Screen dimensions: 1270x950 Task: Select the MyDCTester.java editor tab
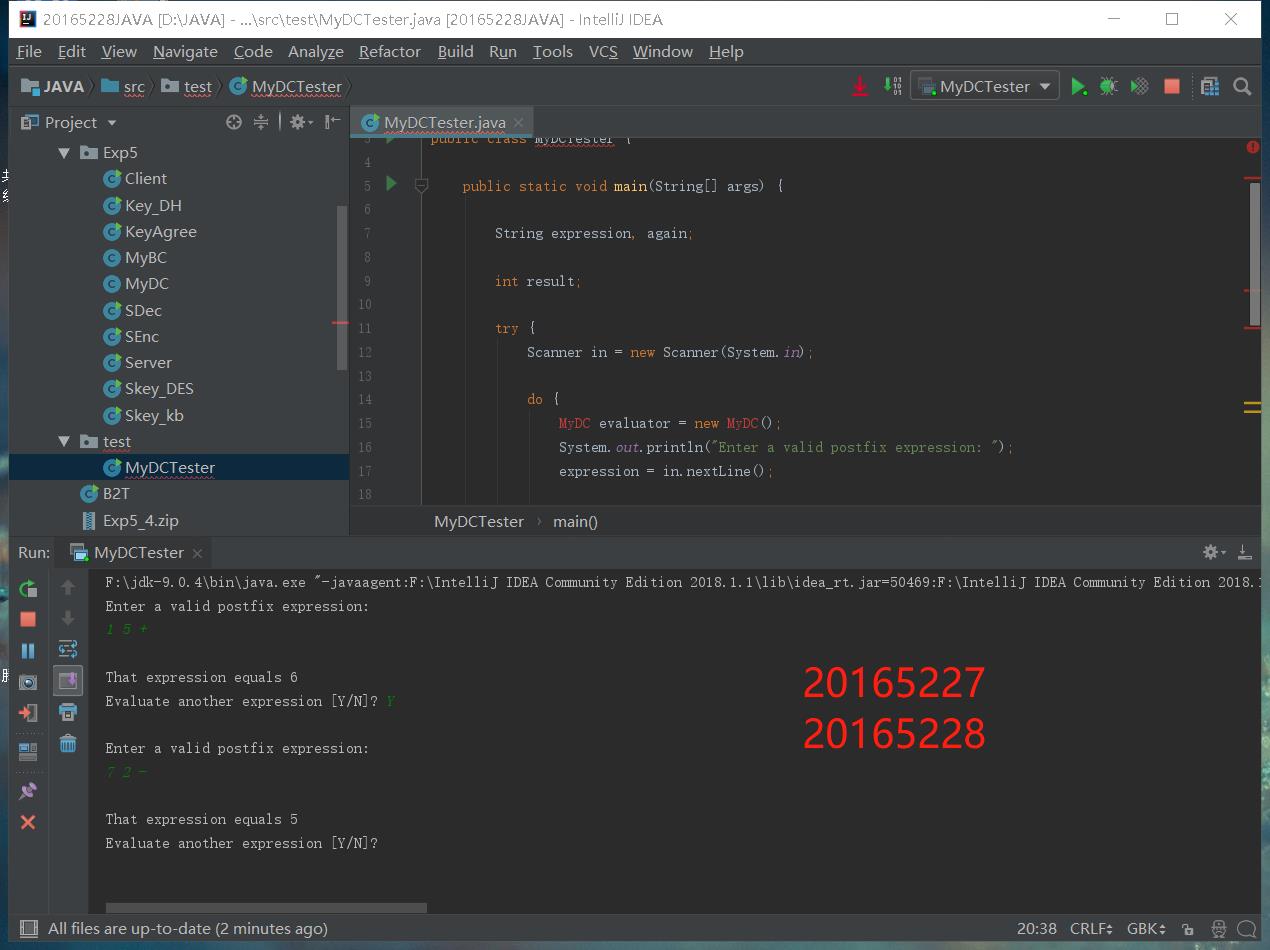(444, 122)
